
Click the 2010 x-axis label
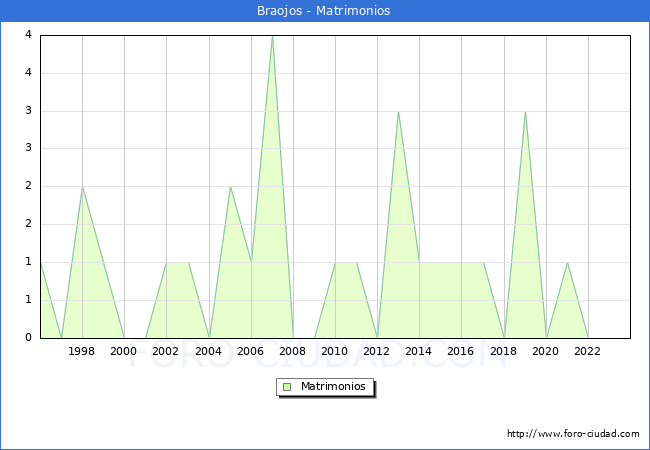tap(334, 351)
